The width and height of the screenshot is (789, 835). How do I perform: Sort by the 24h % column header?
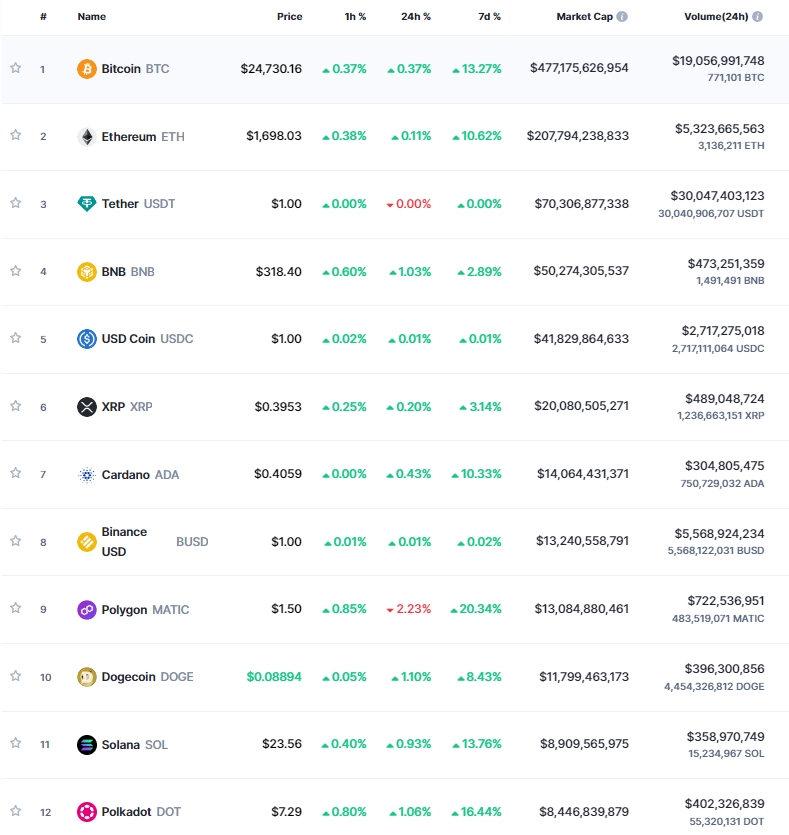point(416,17)
